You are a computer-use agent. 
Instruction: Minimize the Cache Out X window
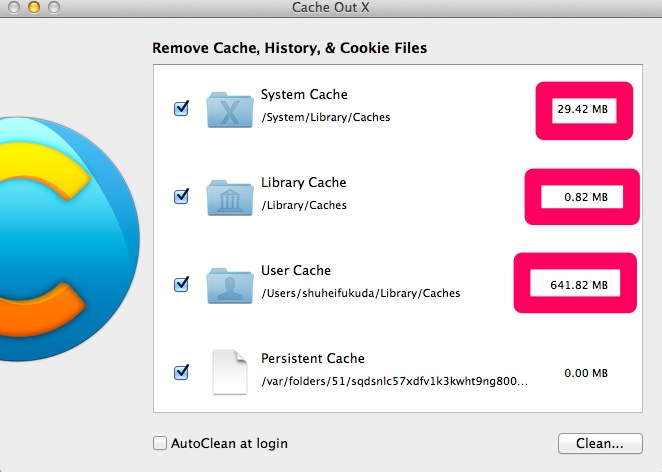[x=34, y=7]
